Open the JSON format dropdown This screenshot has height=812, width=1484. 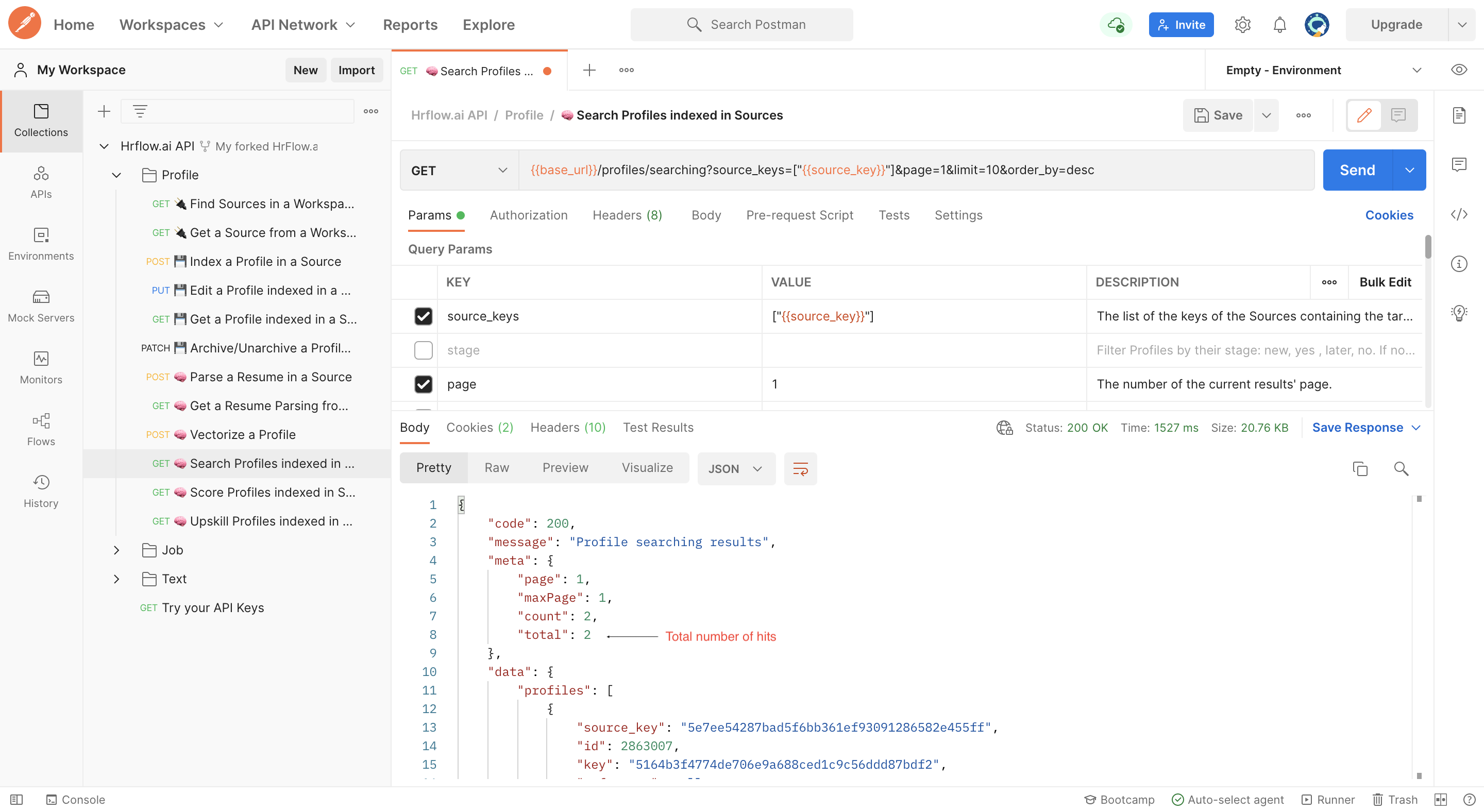(736, 469)
